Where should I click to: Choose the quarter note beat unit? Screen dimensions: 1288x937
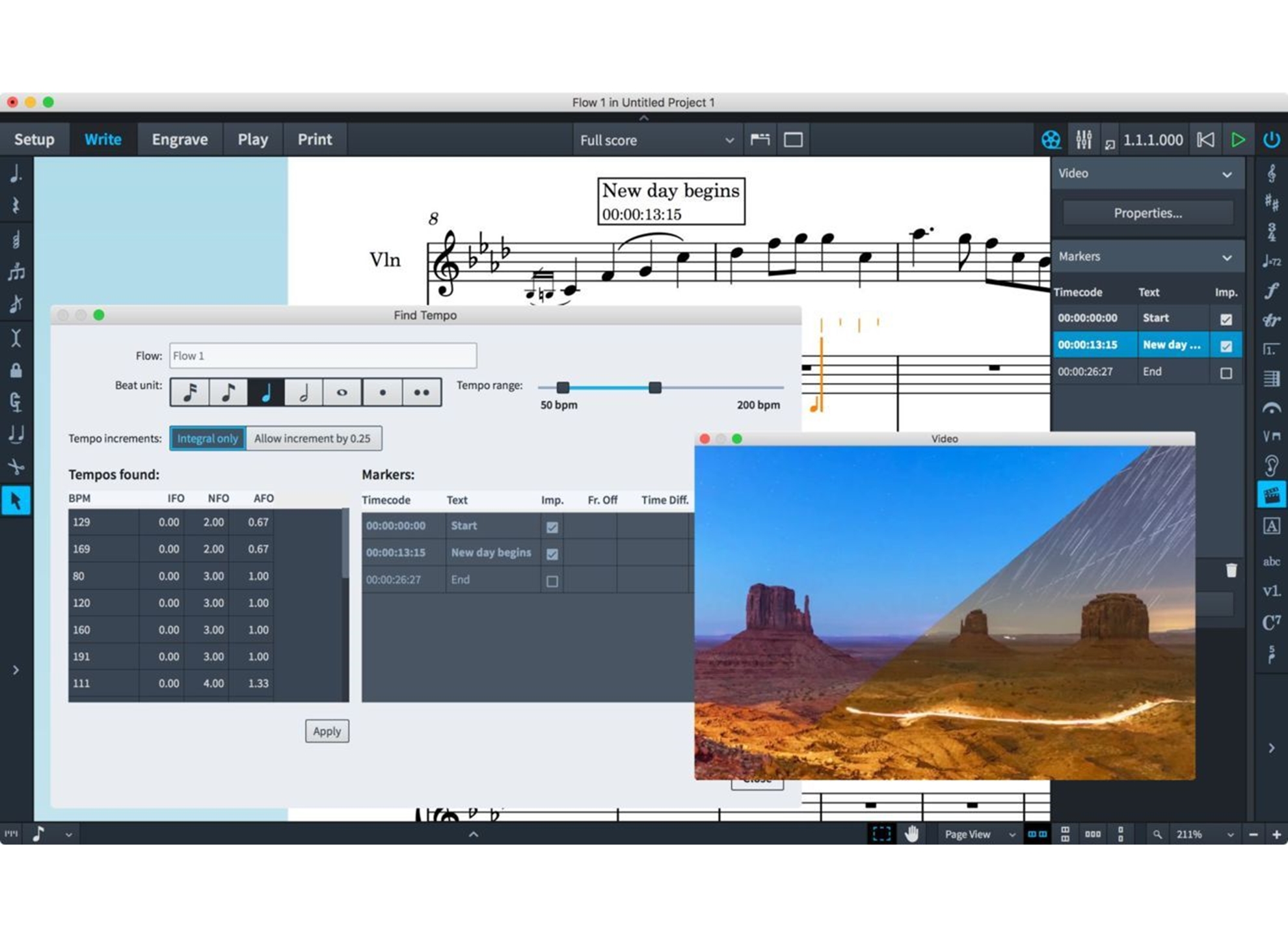(265, 392)
